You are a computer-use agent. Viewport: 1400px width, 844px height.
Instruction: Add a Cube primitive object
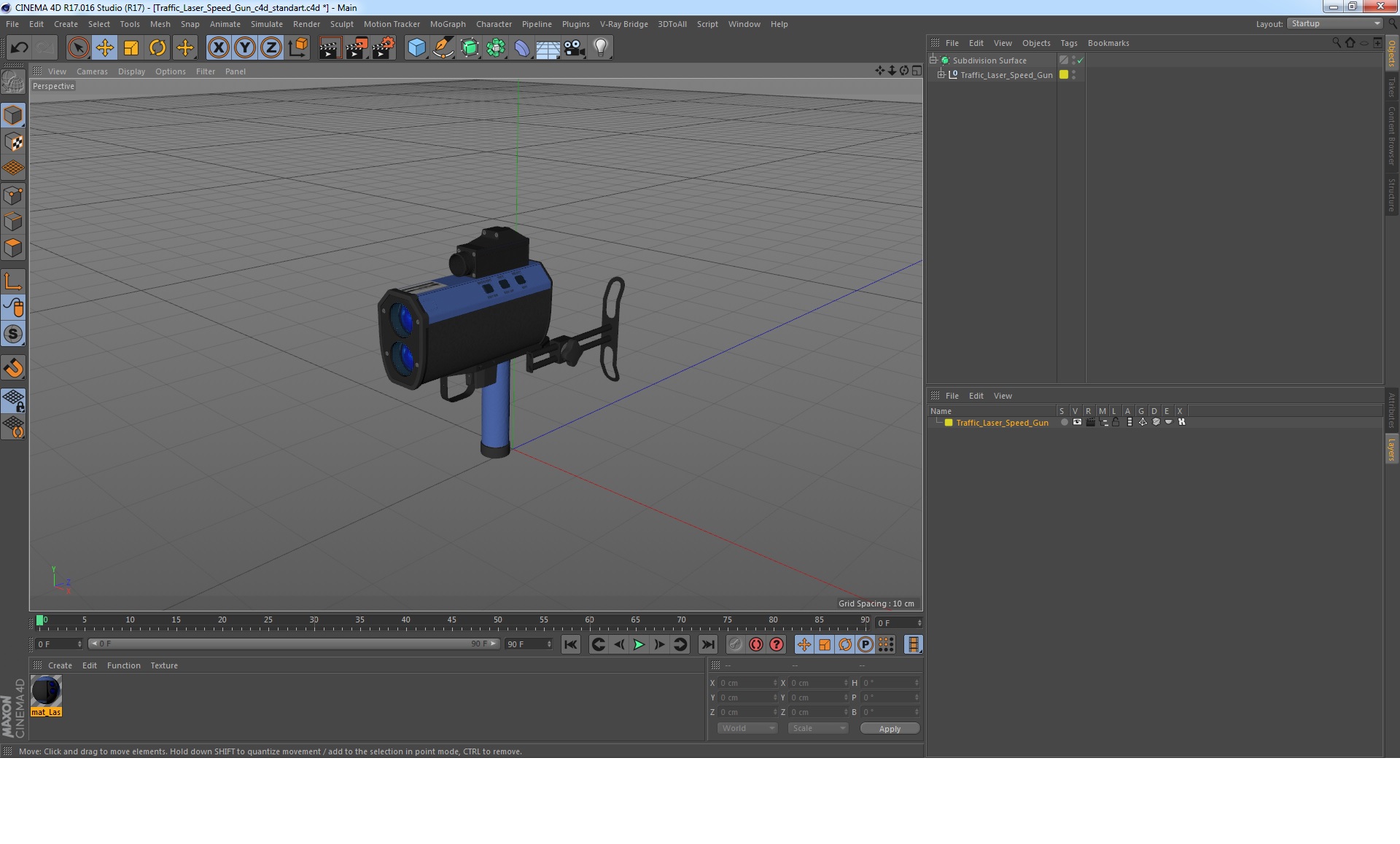(416, 48)
